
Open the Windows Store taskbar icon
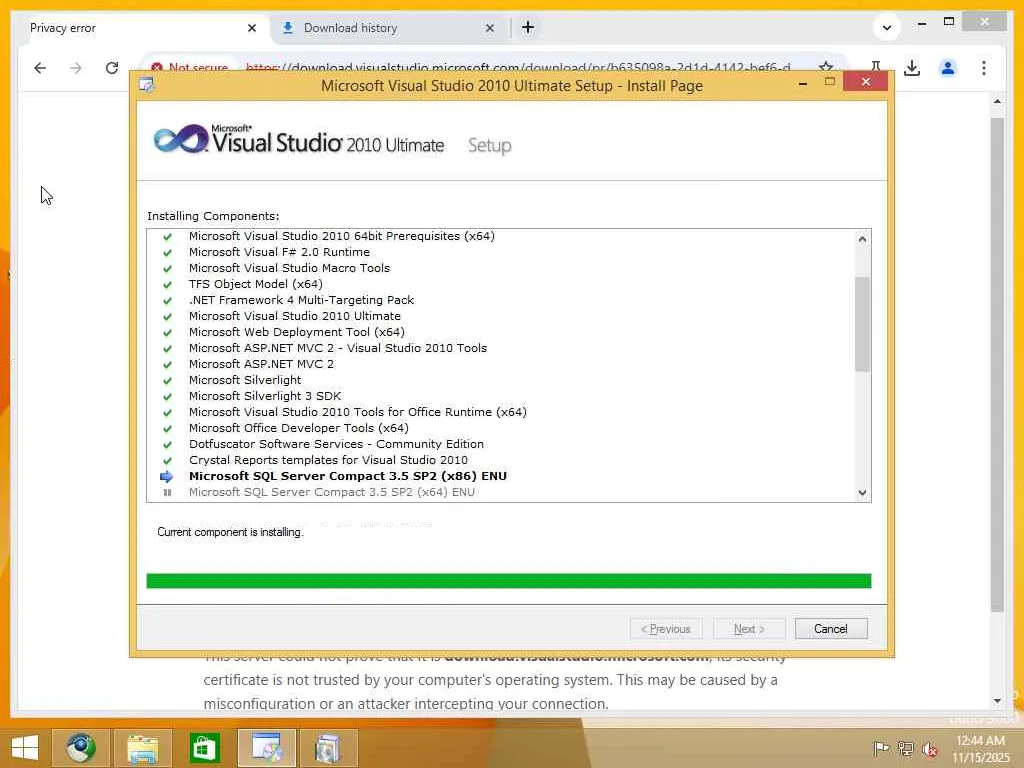204,748
